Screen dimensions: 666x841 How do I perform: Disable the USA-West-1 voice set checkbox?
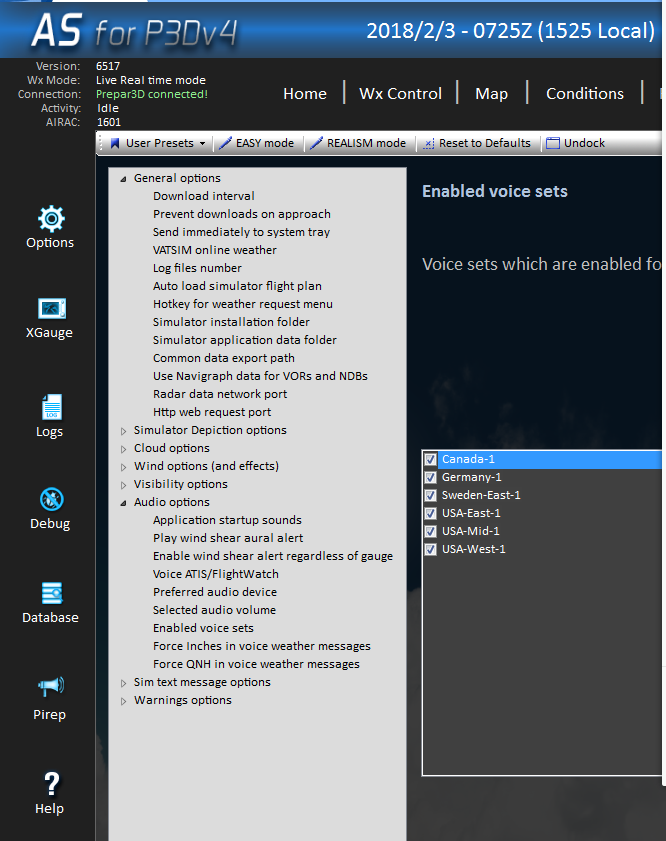click(x=431, y=549)
